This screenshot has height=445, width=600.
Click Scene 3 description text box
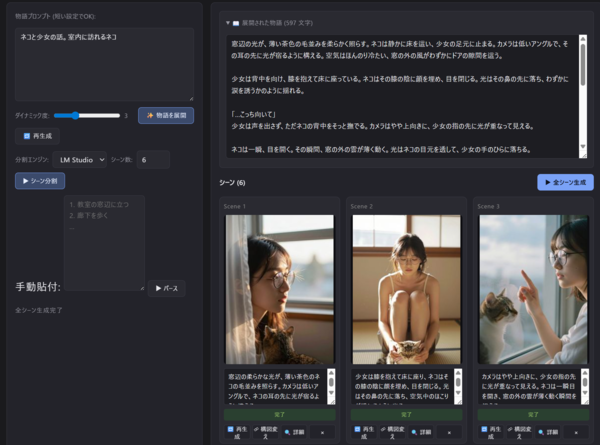(x=530, y=386)
